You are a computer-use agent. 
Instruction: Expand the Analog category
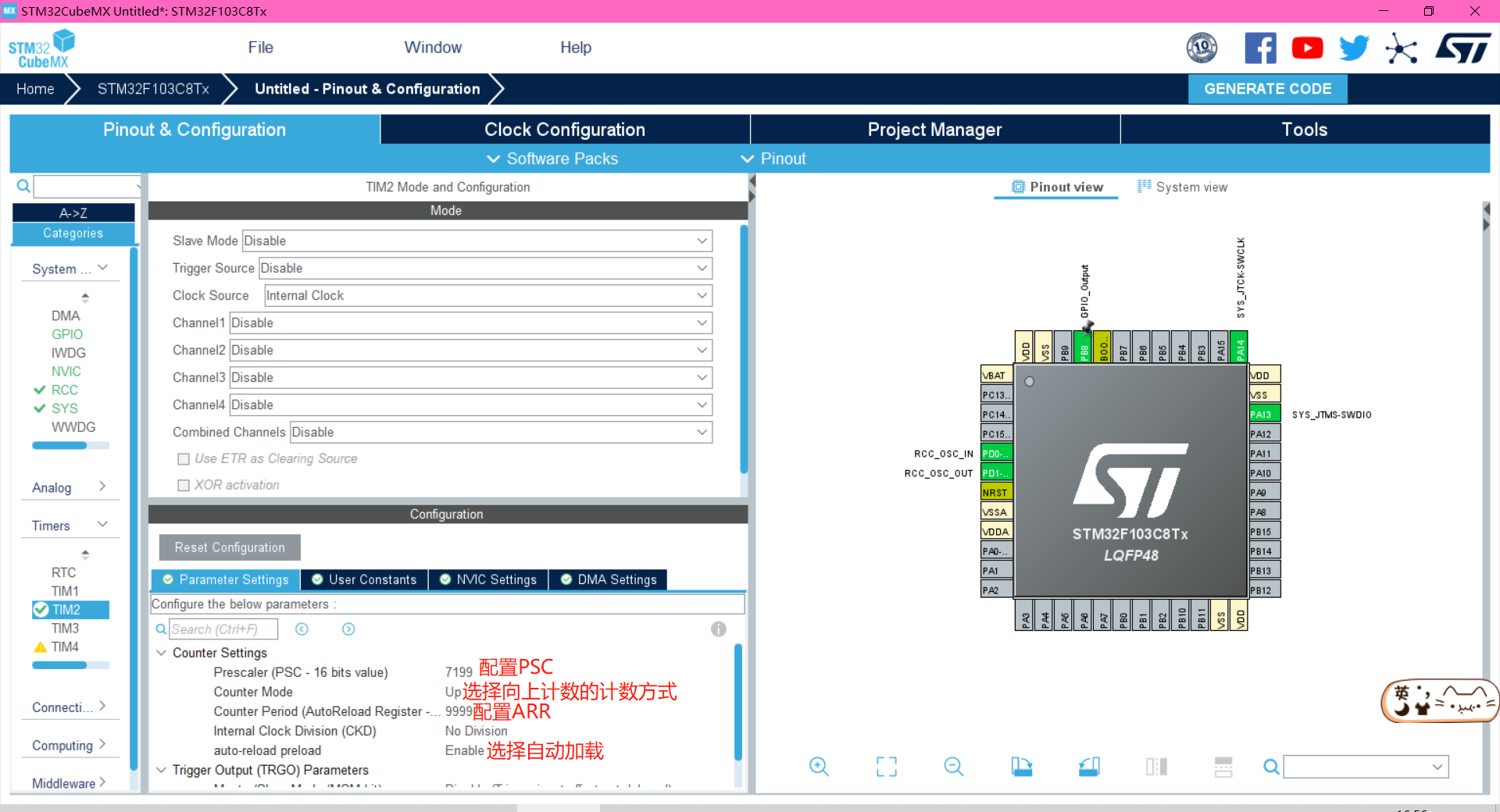point(69,487)
